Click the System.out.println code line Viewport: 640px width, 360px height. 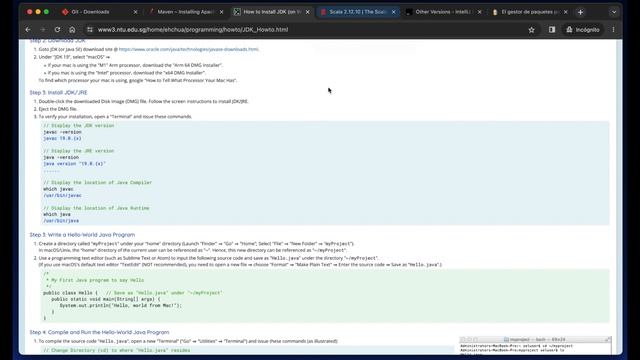[121, 305]
